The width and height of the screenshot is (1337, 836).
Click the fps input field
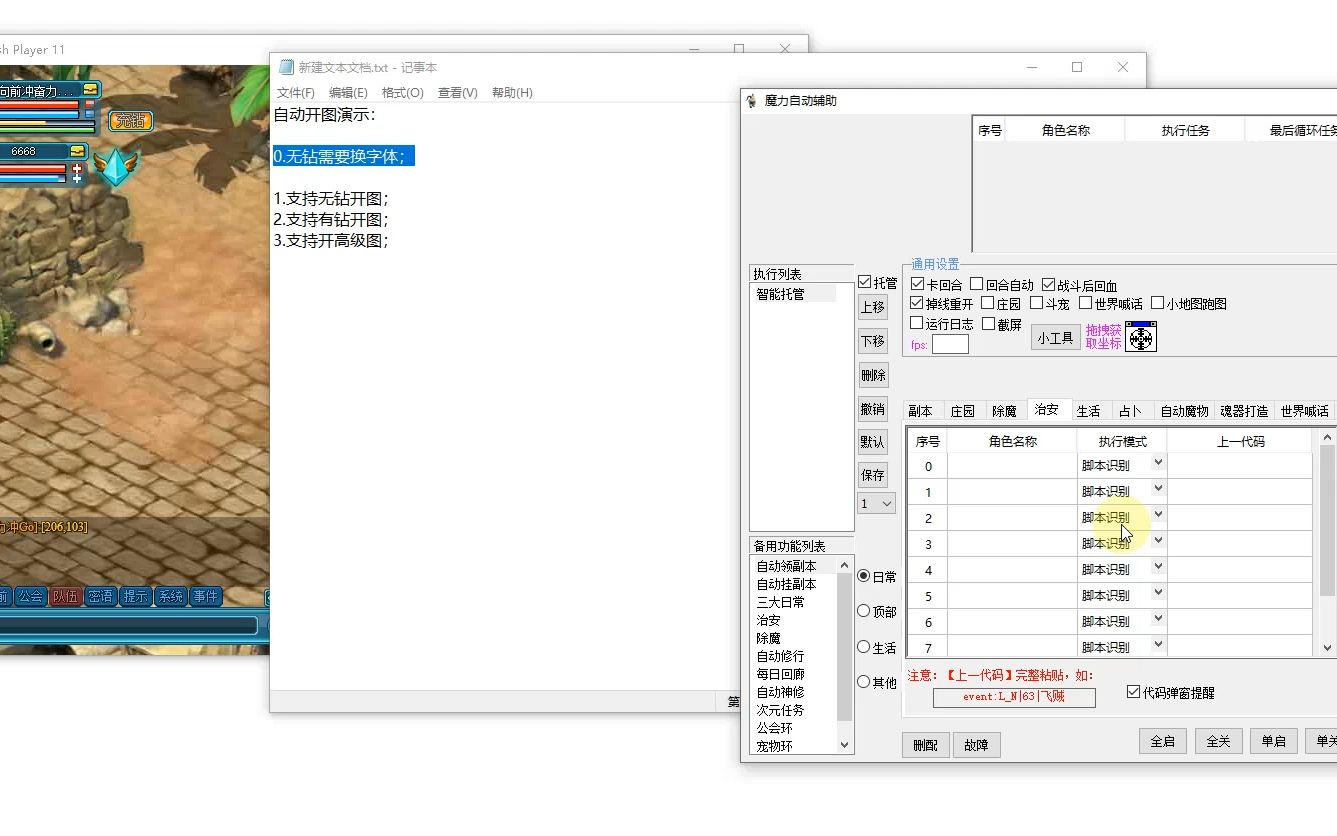[950, 344]
